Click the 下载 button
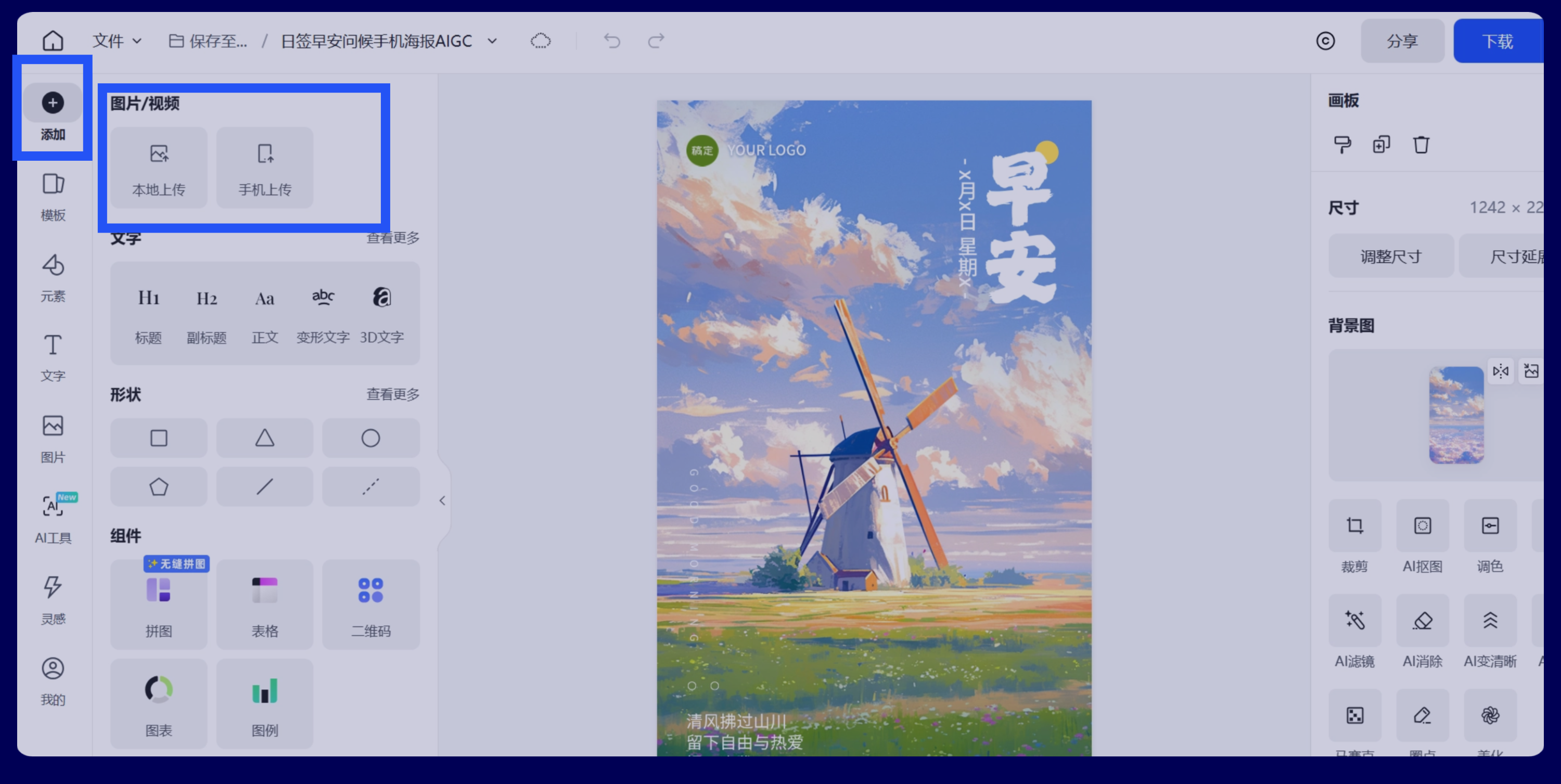 tap(1498, 41)
